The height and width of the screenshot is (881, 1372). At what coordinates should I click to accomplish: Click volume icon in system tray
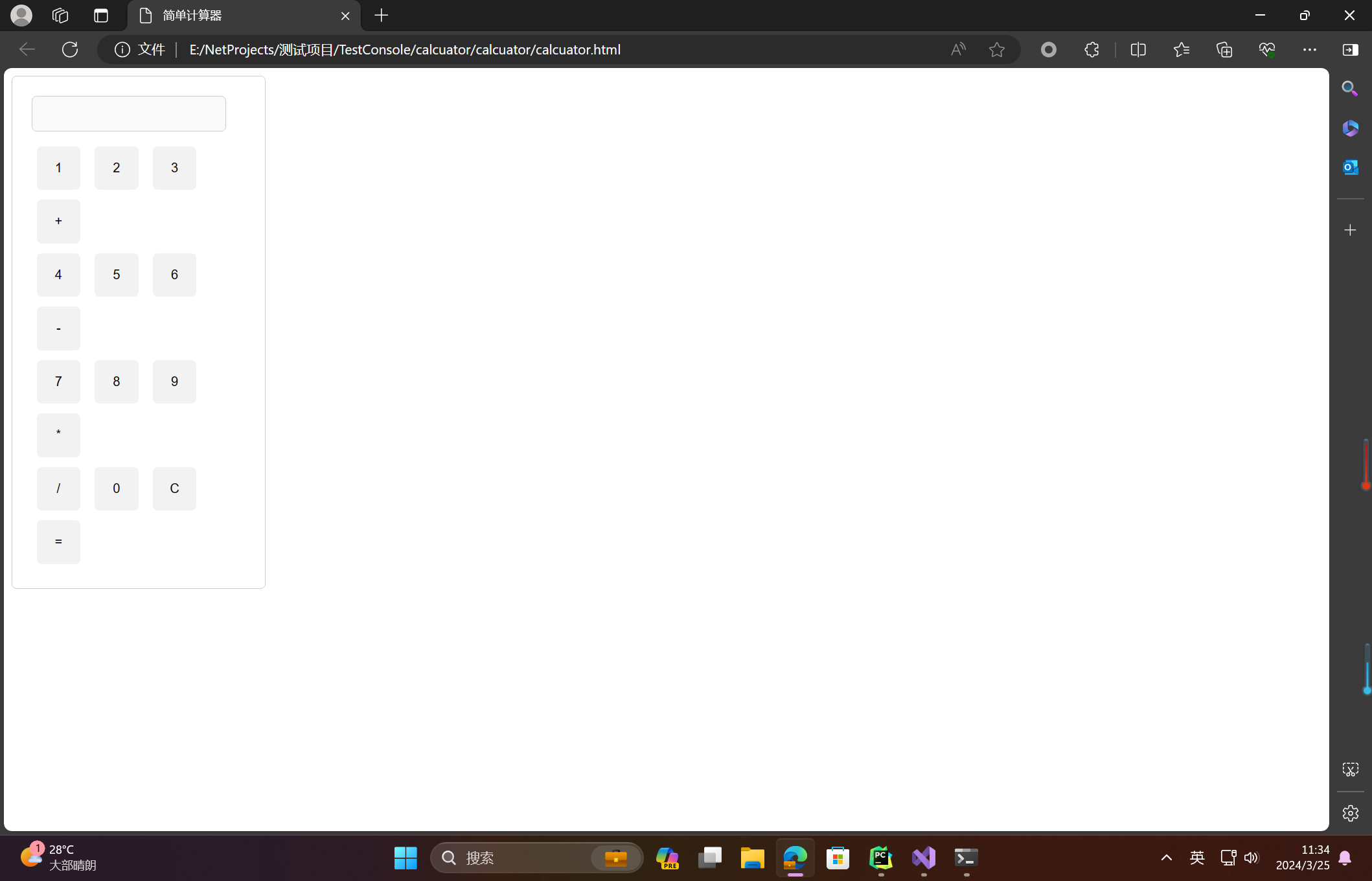pos(1251,858)
